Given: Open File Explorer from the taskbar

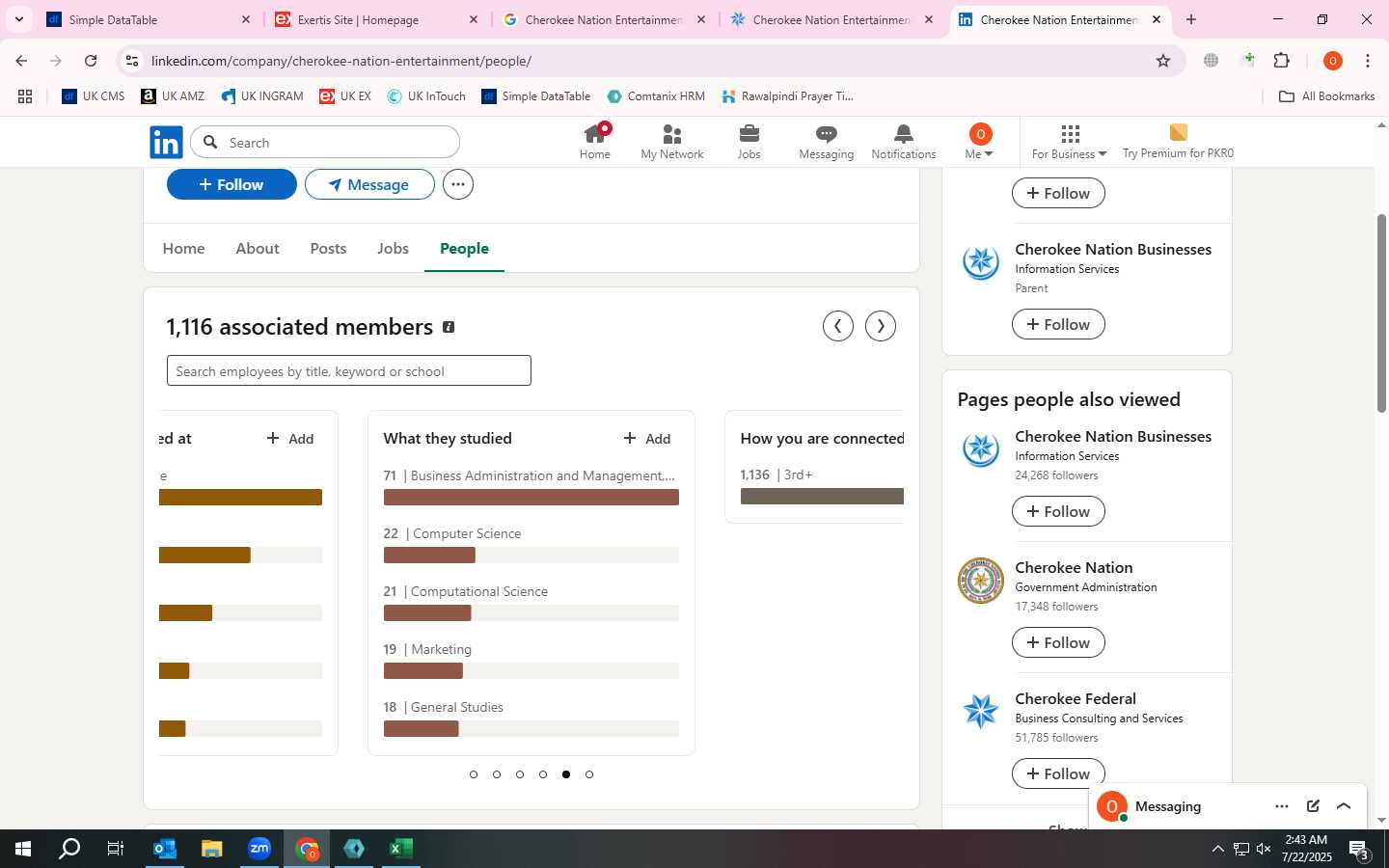Looking at the screenshot, I should click(x=212, y=849).
